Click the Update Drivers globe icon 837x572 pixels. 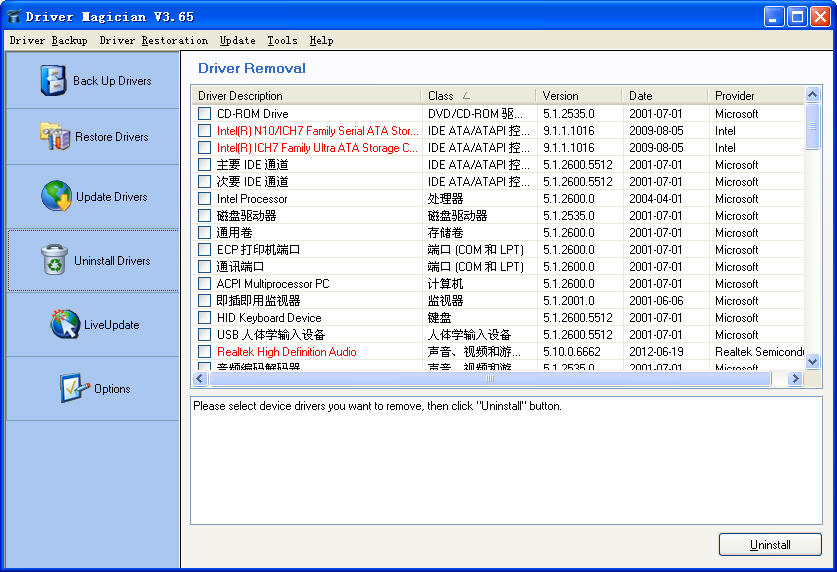click(x=57, y=196)
